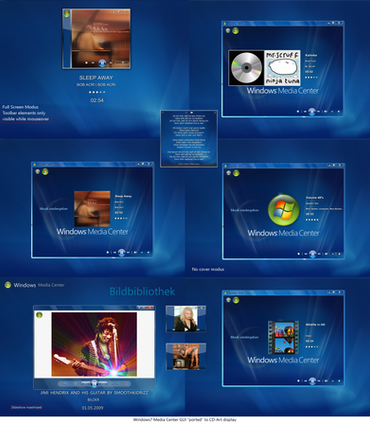Image resolution: width=370 pixels, height=424 pixels.
Task: Click the silver CD disc artwork
Action: (x=246, y=68)
